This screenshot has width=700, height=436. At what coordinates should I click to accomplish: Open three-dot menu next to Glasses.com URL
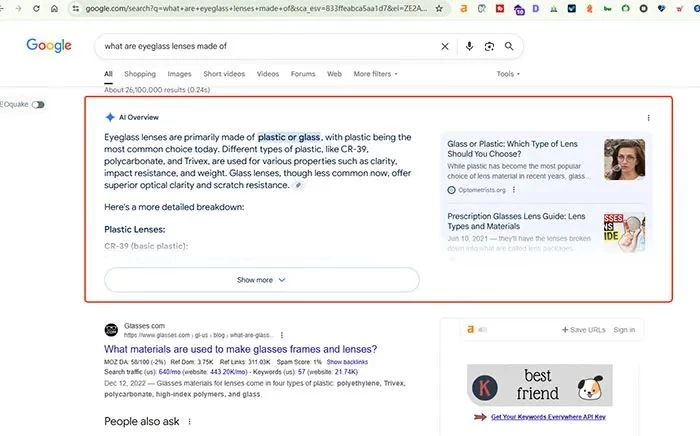(282, 335)
